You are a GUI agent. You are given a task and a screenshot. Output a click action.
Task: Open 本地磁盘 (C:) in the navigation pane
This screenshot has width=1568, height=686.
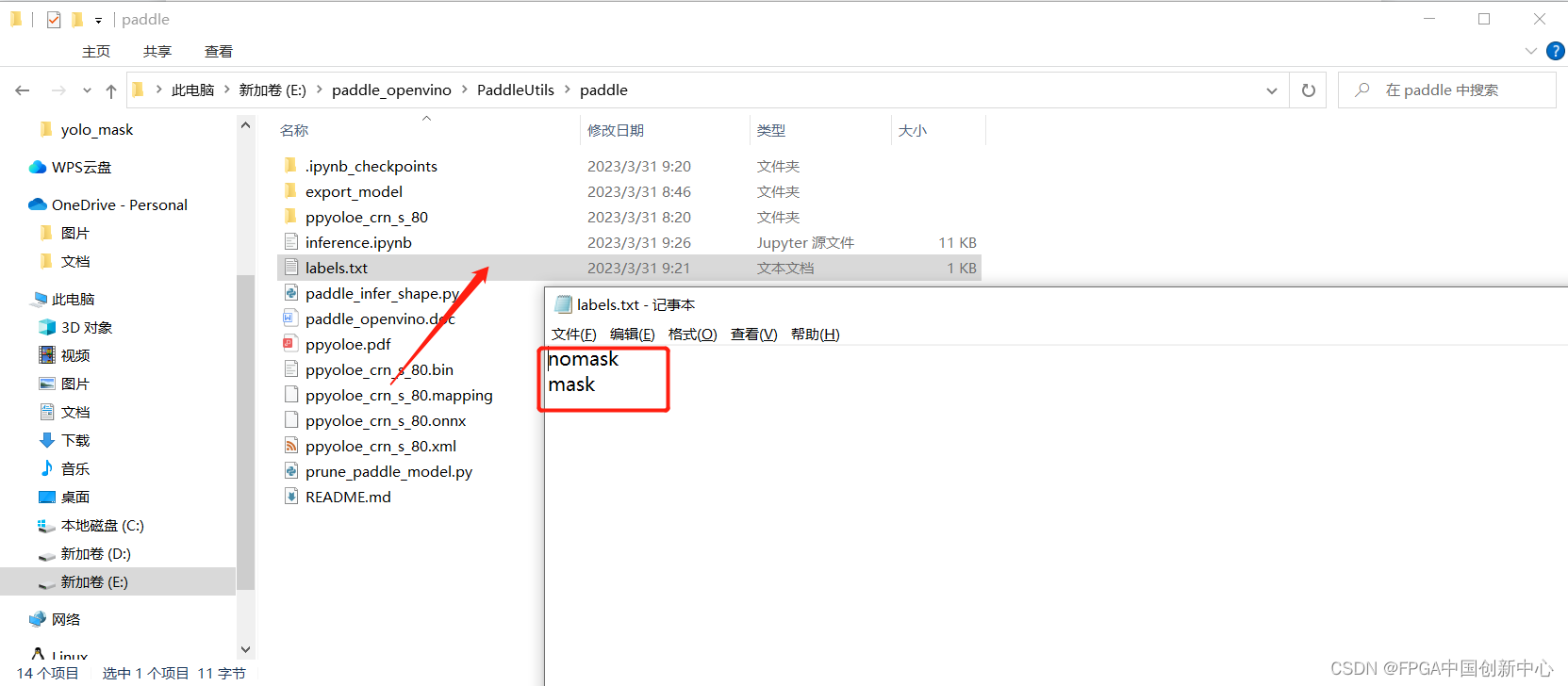[103, 525]
